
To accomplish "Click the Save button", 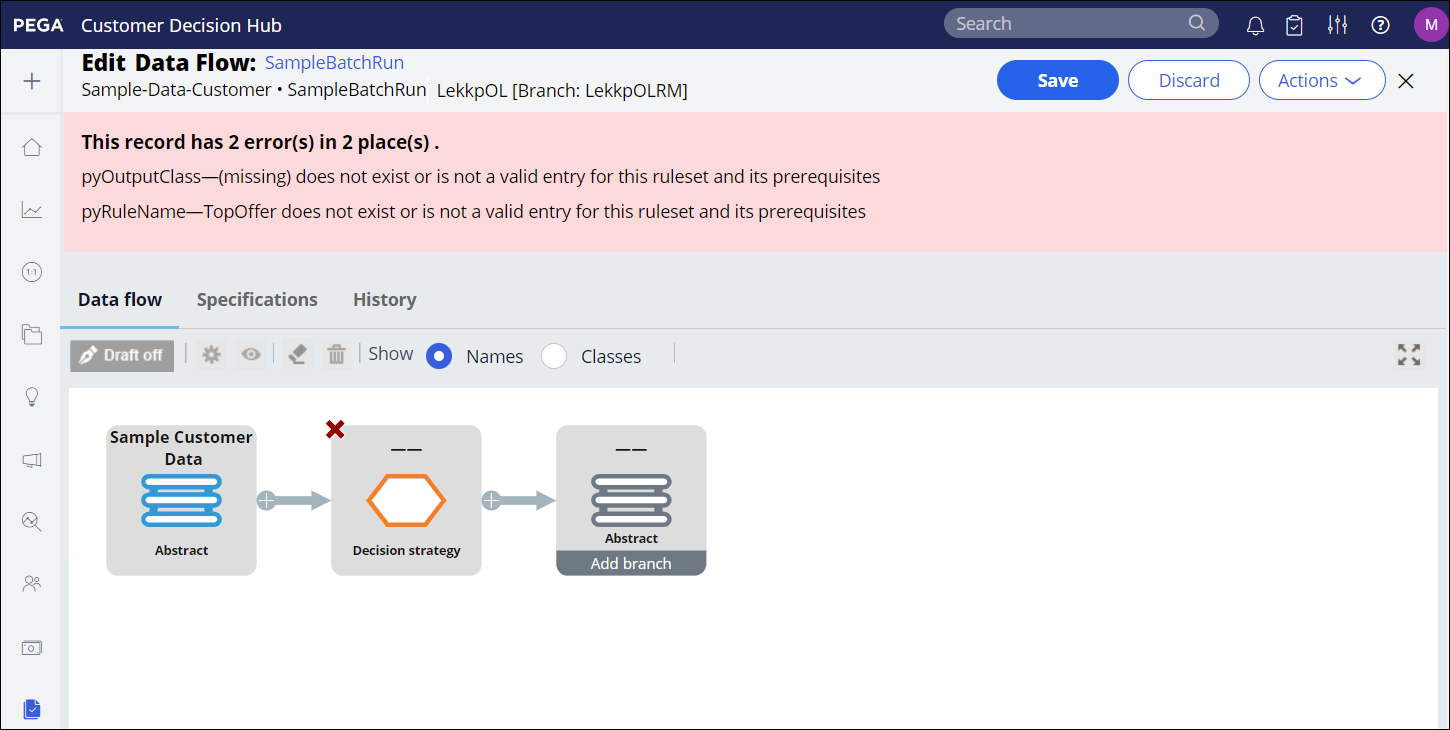I will [x=1058, y=81].
